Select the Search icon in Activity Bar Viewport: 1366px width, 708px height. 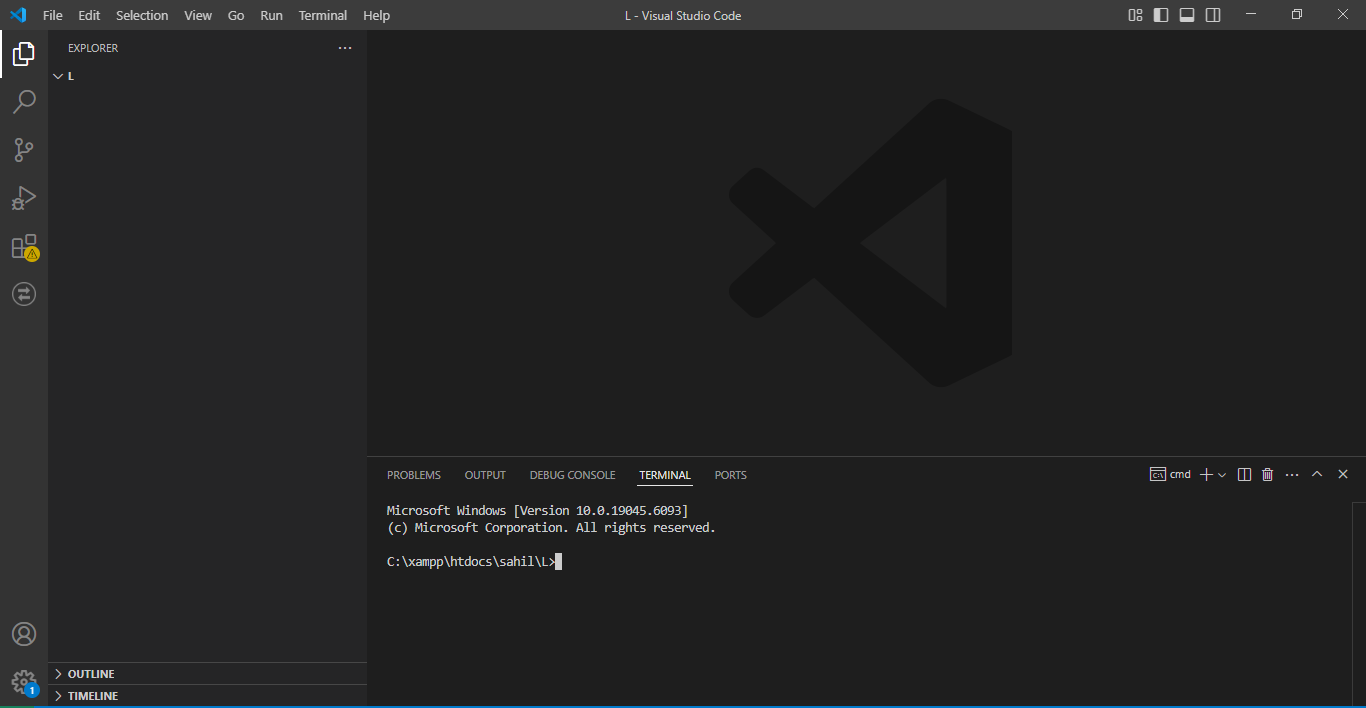tap(24, 101)
